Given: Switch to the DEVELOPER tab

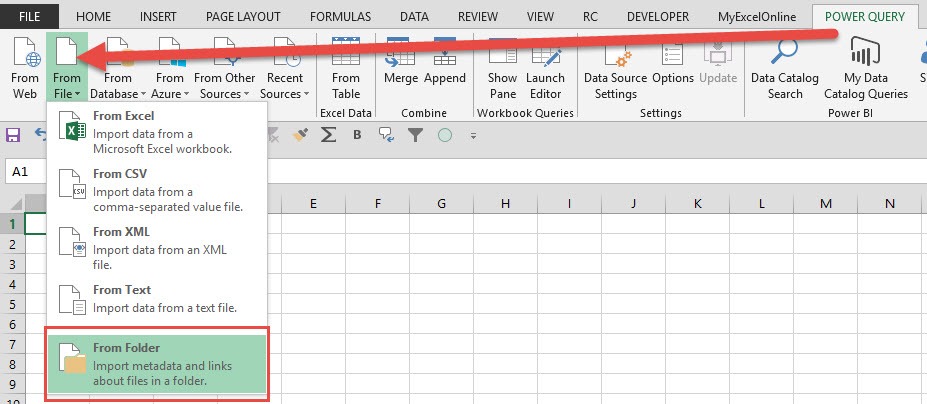Looking at the screenshot, I should click(657, 17).
